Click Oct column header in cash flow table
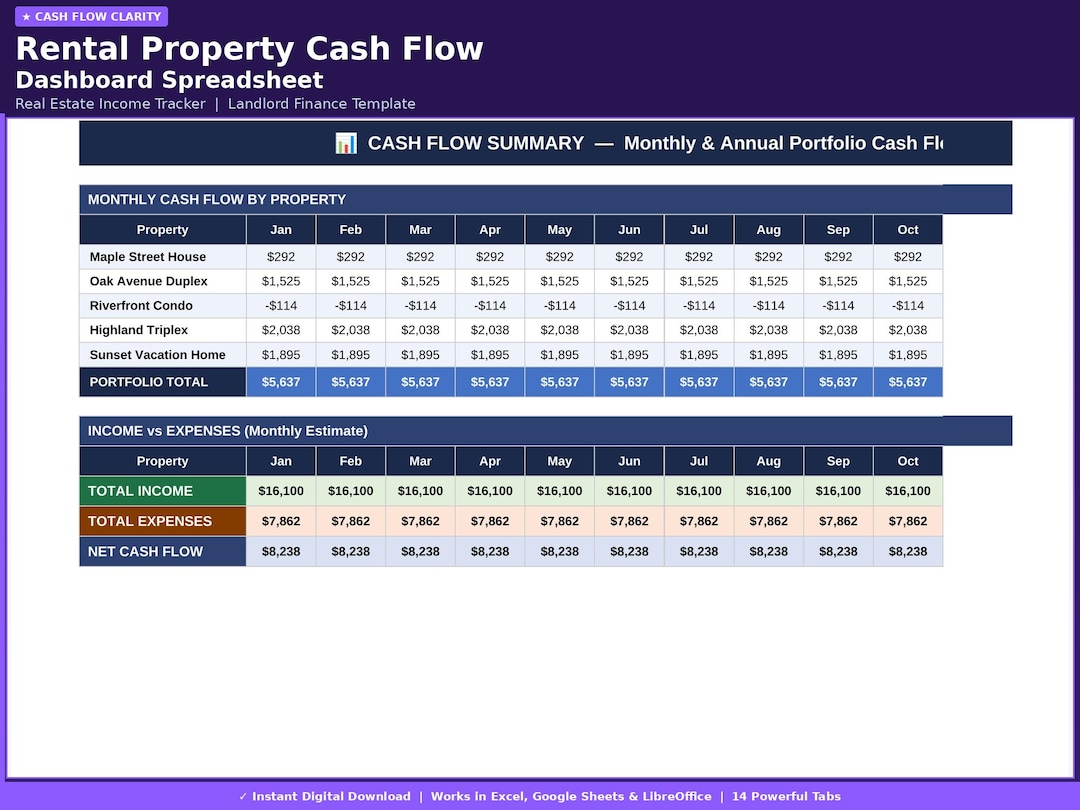This screenshot has height=810, width=1080. 908,230
